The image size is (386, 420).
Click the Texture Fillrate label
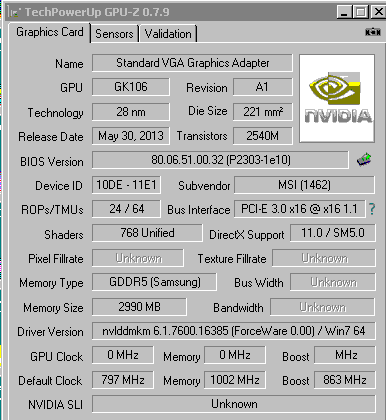tap(232, 259)
